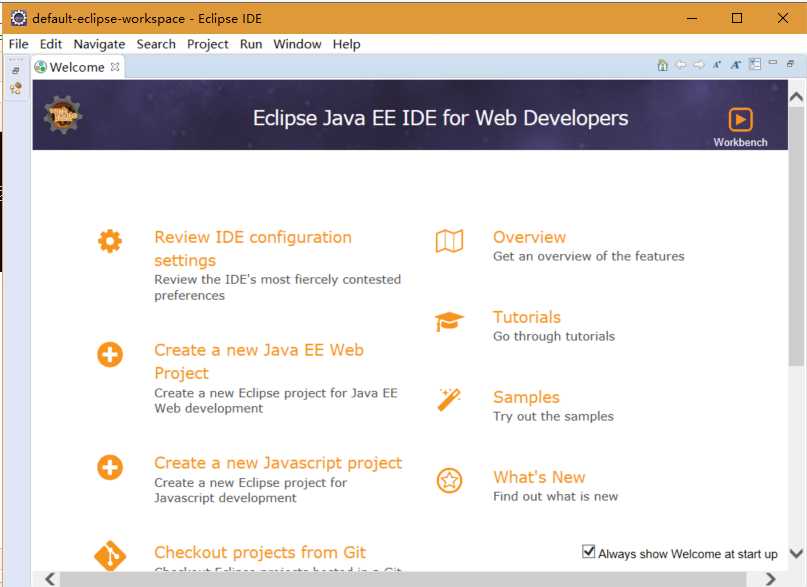Click the Restore icon in the left trim bar
807x587 pixels.
[x=16, y=70]
